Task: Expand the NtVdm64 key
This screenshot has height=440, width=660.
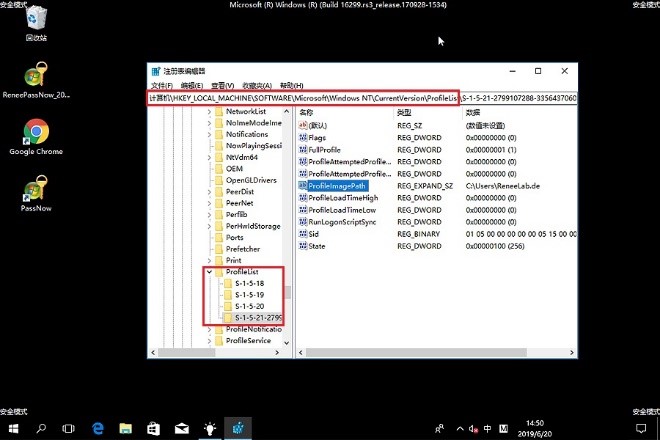Action: click(209, 157)
